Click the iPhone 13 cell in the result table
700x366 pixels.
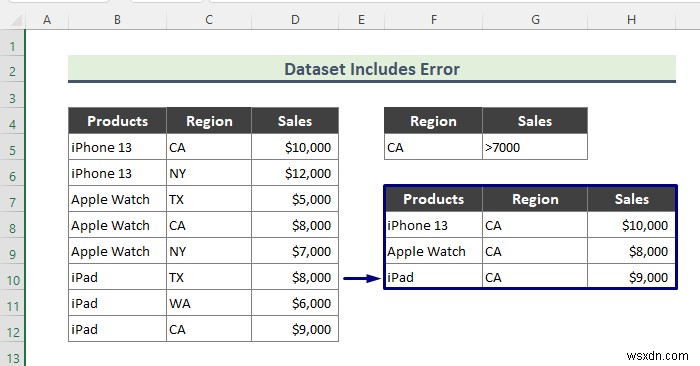click(x=433, y=225)
